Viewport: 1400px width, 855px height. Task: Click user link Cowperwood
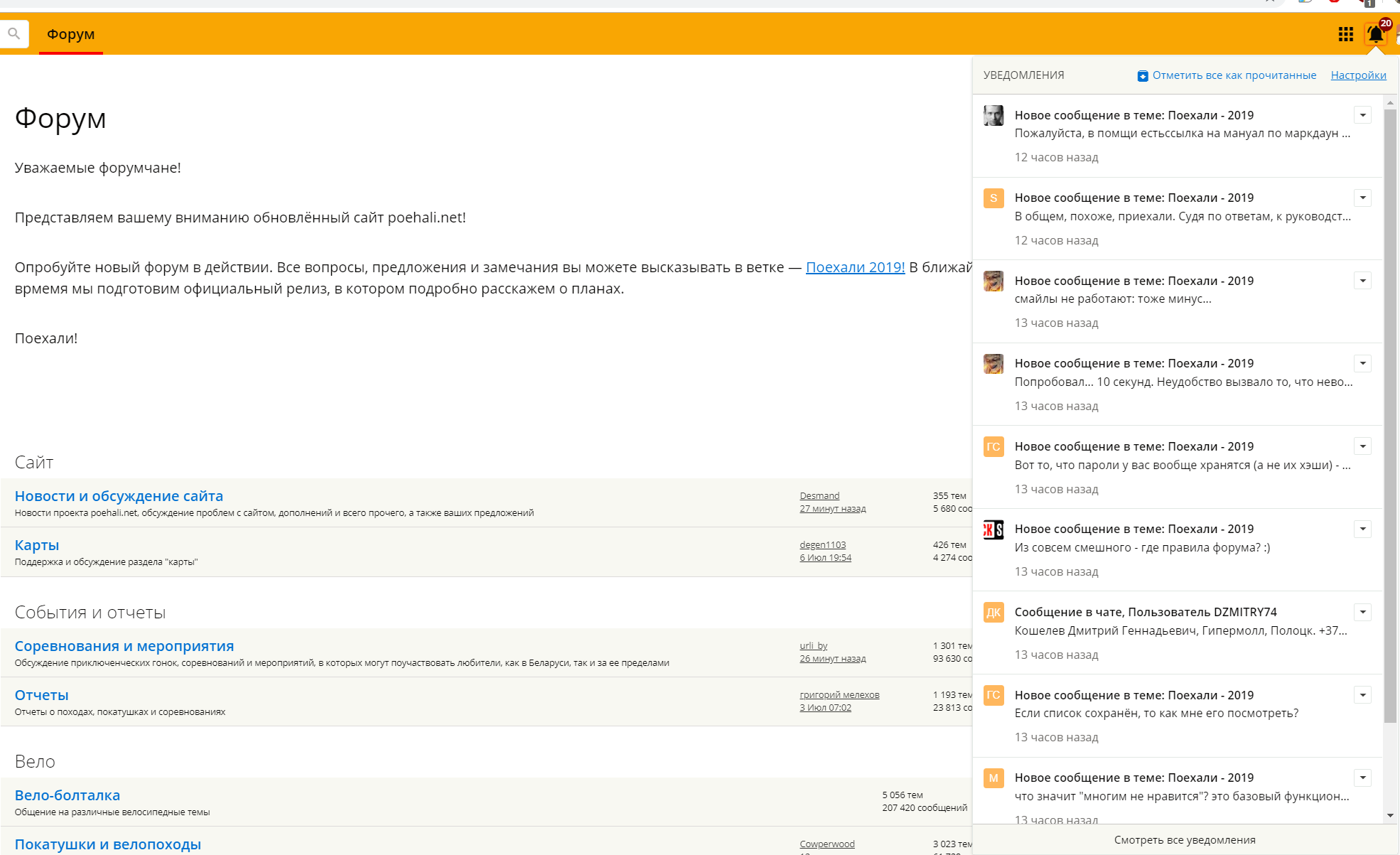pos(827,844)
